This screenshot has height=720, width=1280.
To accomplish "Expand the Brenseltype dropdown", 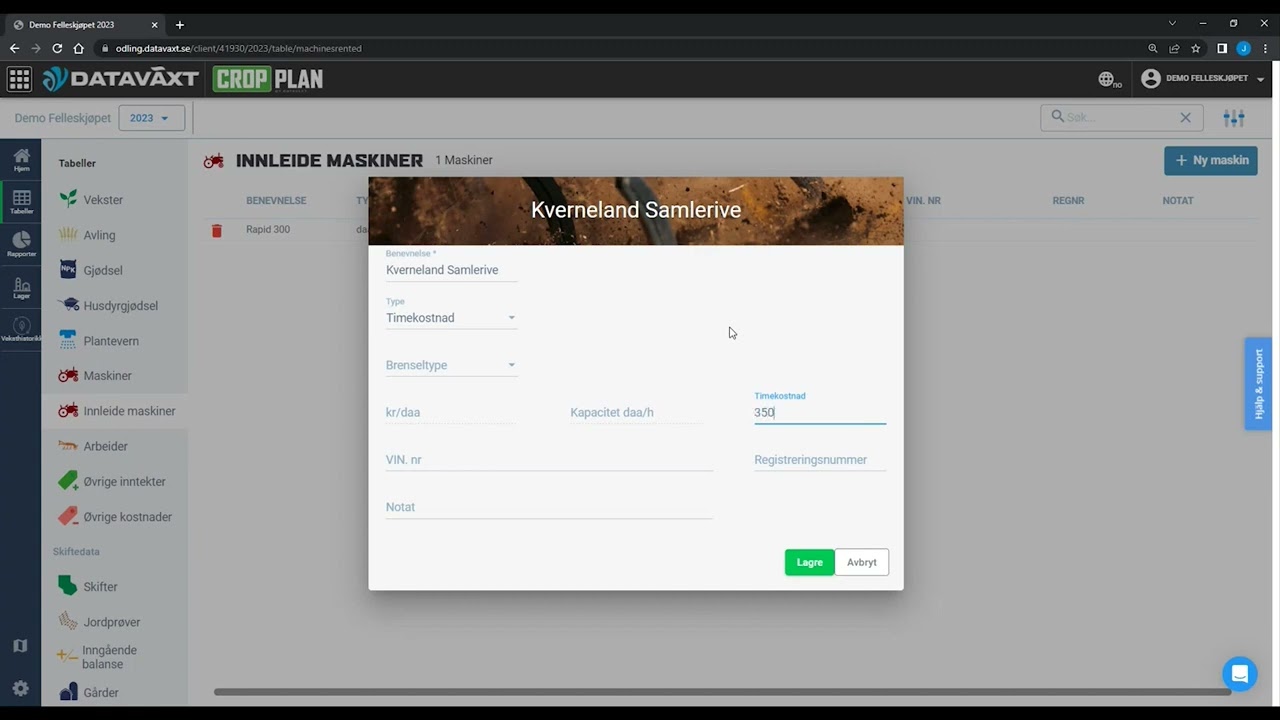I will click(x=451, y=365).
